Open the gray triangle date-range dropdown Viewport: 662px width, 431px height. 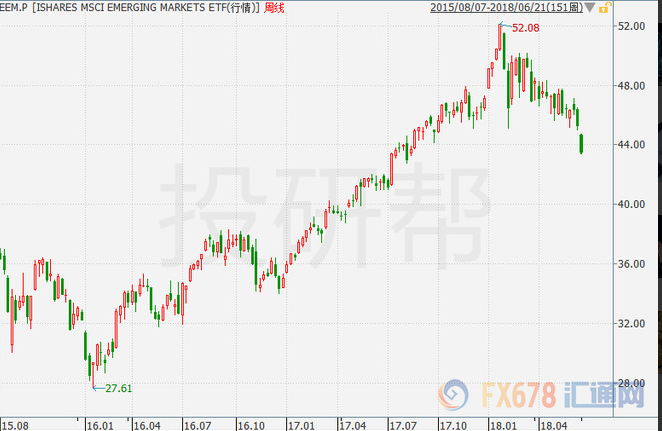point(590,8)
